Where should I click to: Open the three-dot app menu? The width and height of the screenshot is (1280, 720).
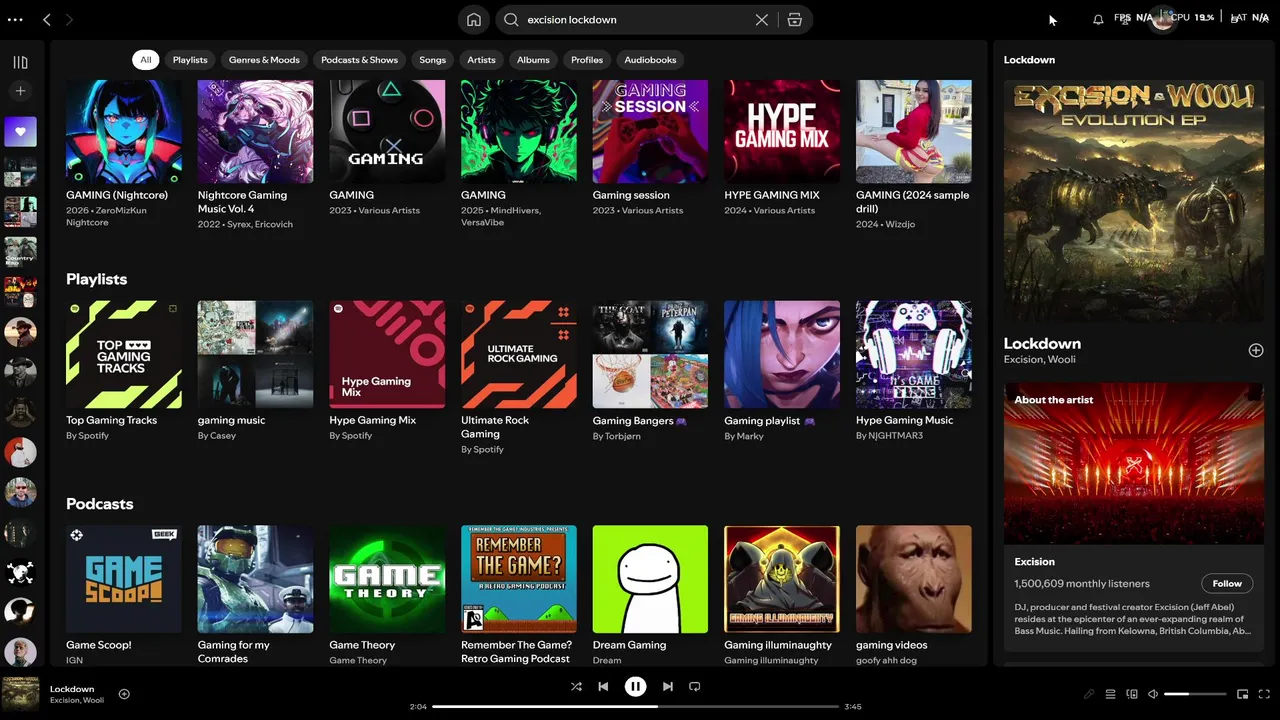[x=15, y=19]
